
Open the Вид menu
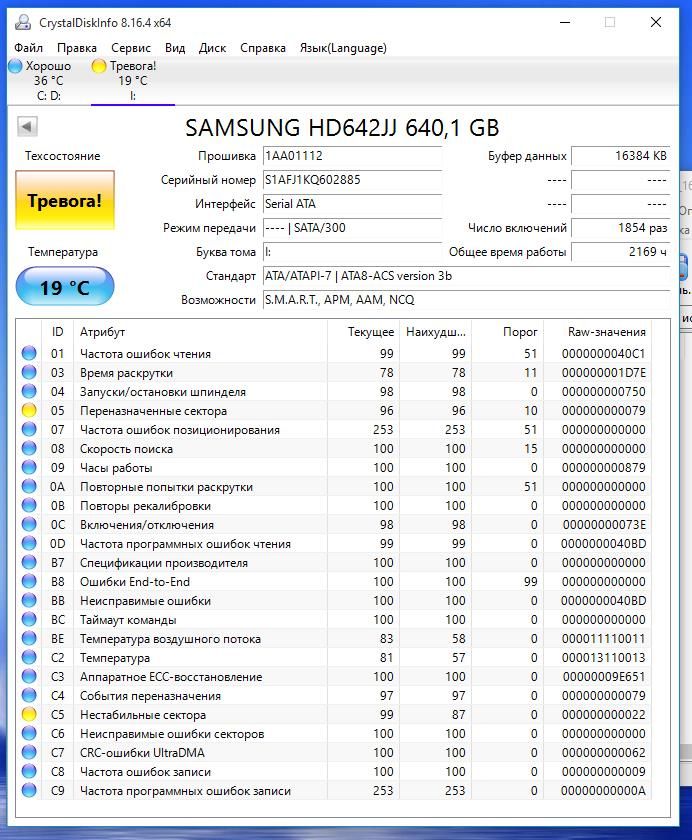click(175, 48)
